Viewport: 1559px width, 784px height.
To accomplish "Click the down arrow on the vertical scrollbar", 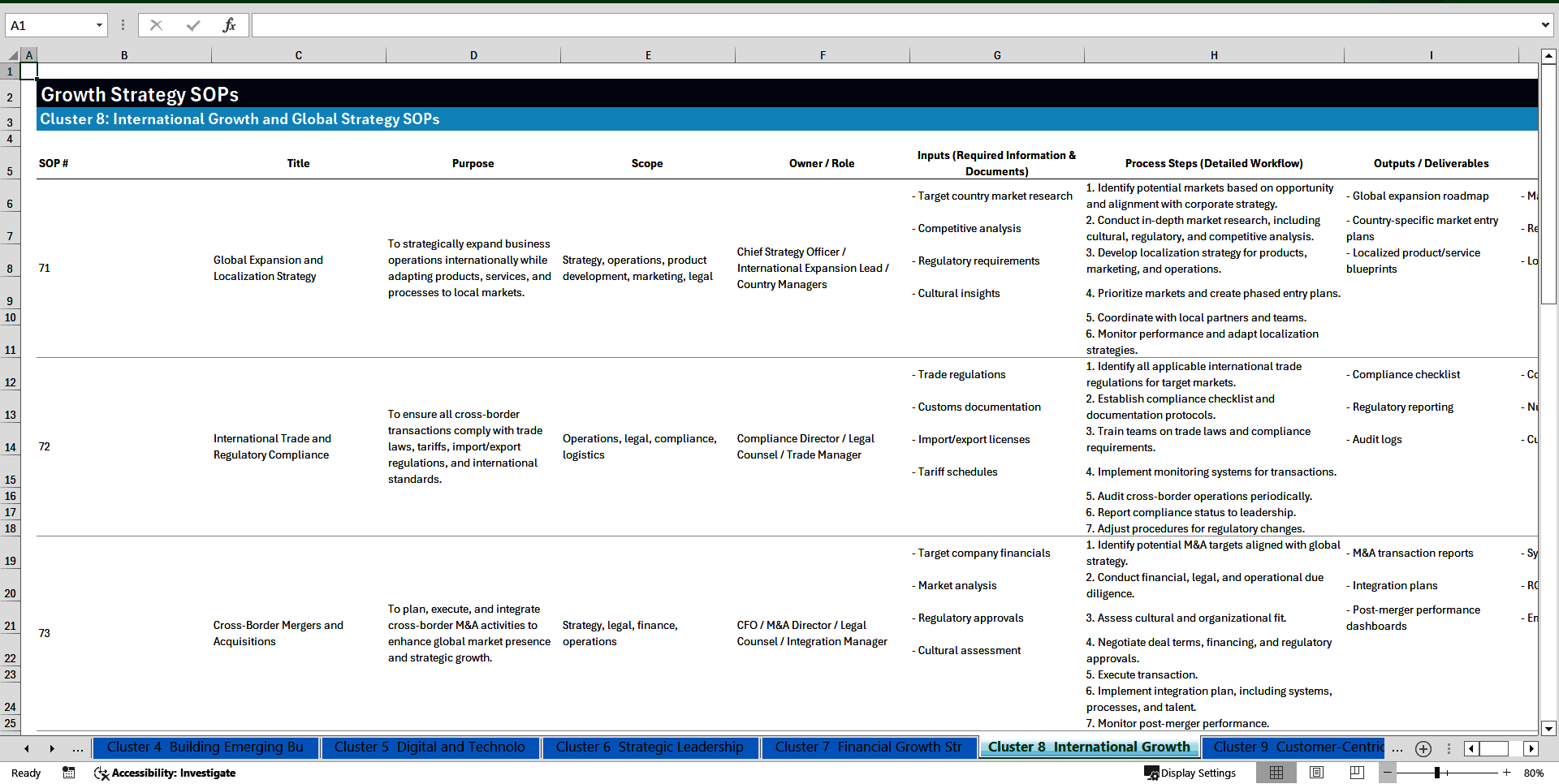I will coord(1549,728).
